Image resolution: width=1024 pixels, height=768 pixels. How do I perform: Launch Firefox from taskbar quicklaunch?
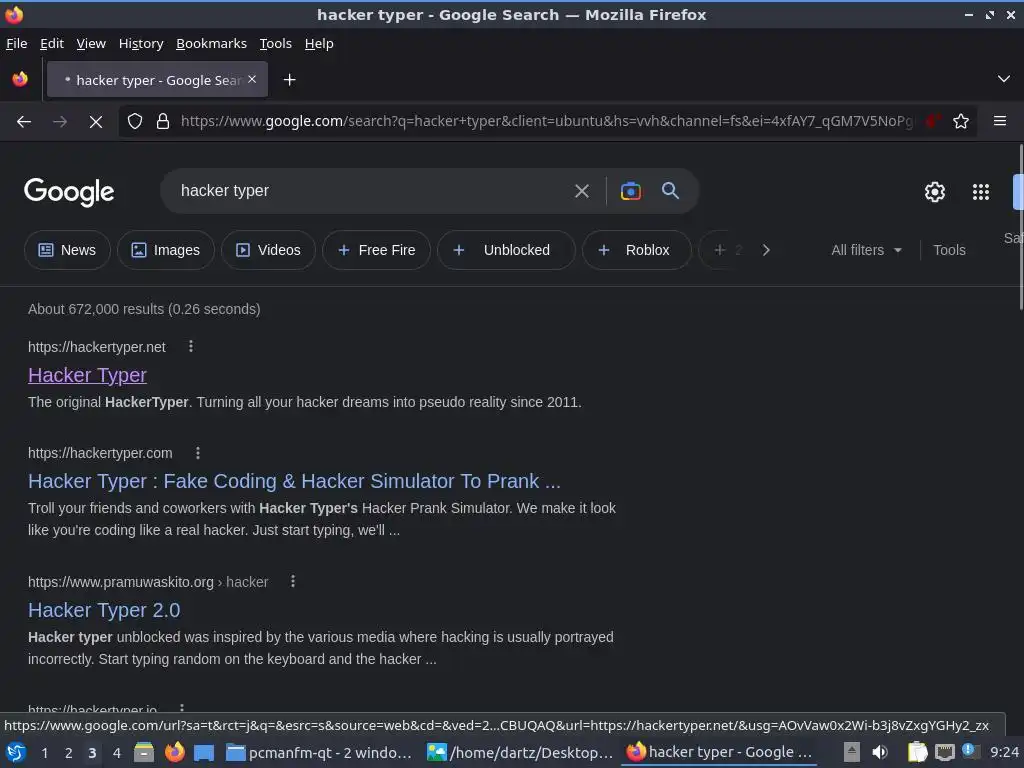174,752
